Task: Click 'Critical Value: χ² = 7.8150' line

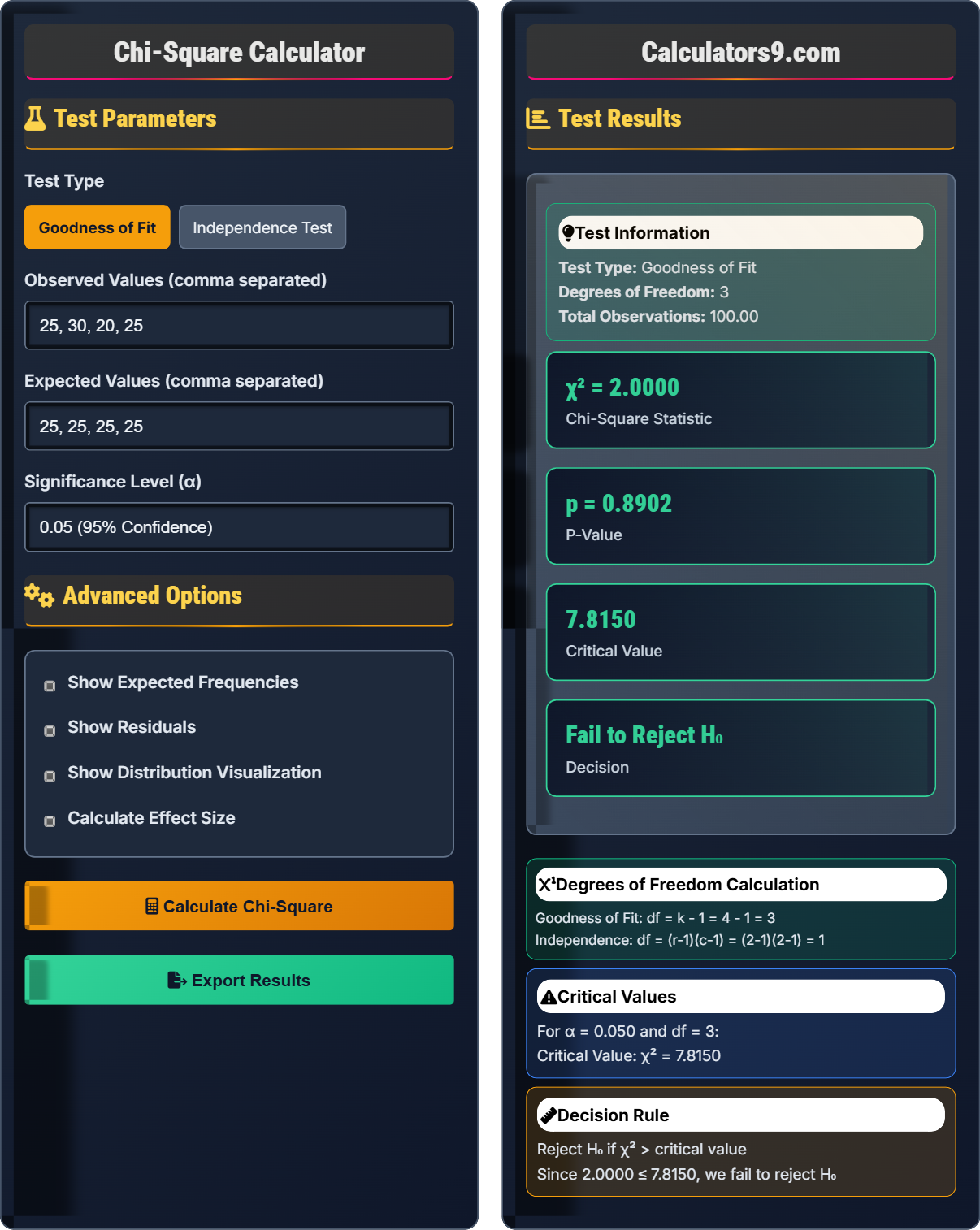Action: click(x=629, y=1055)
